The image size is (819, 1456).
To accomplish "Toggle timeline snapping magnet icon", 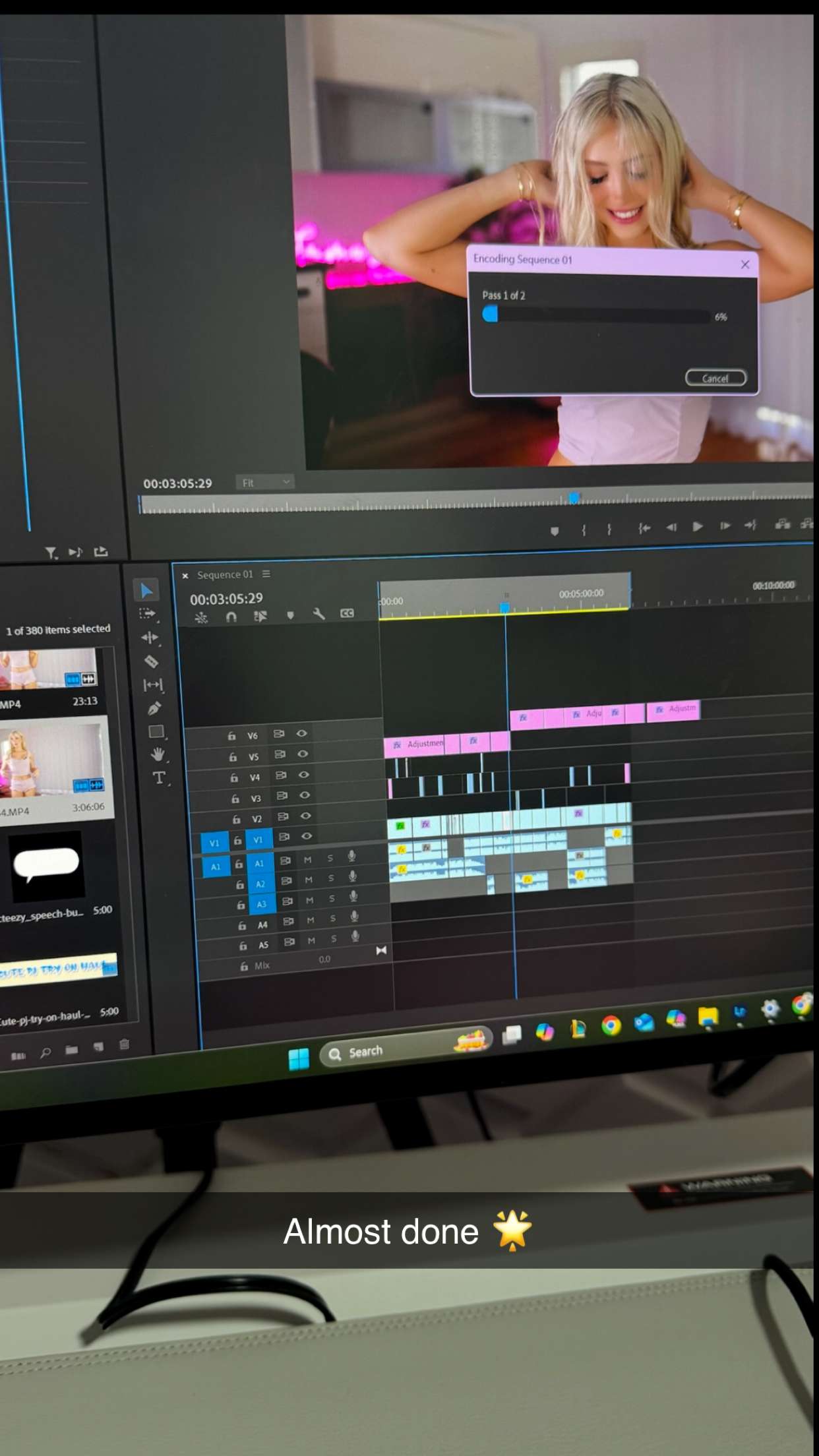I will tap(231, 617).
